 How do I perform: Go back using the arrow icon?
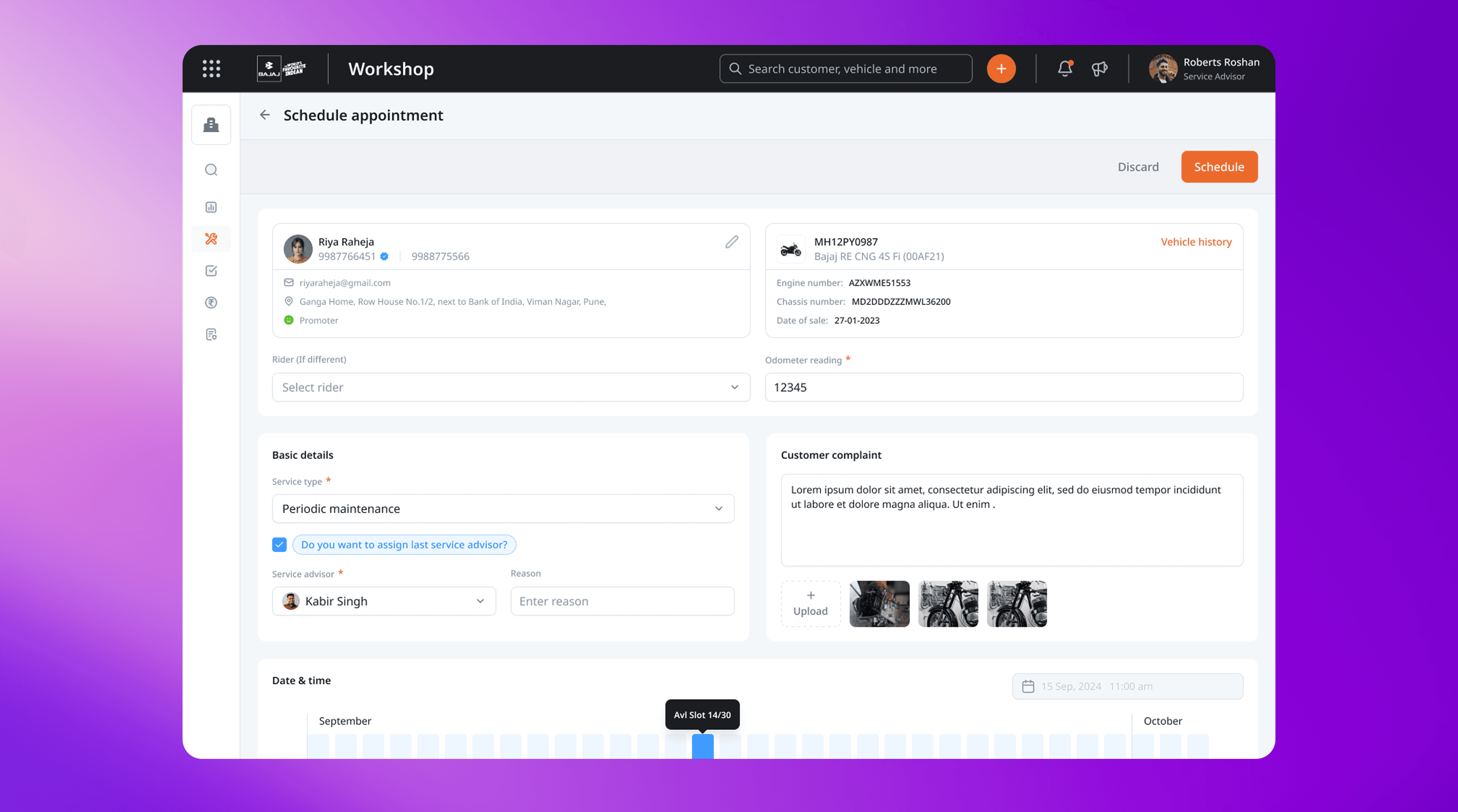coord(265,115)
